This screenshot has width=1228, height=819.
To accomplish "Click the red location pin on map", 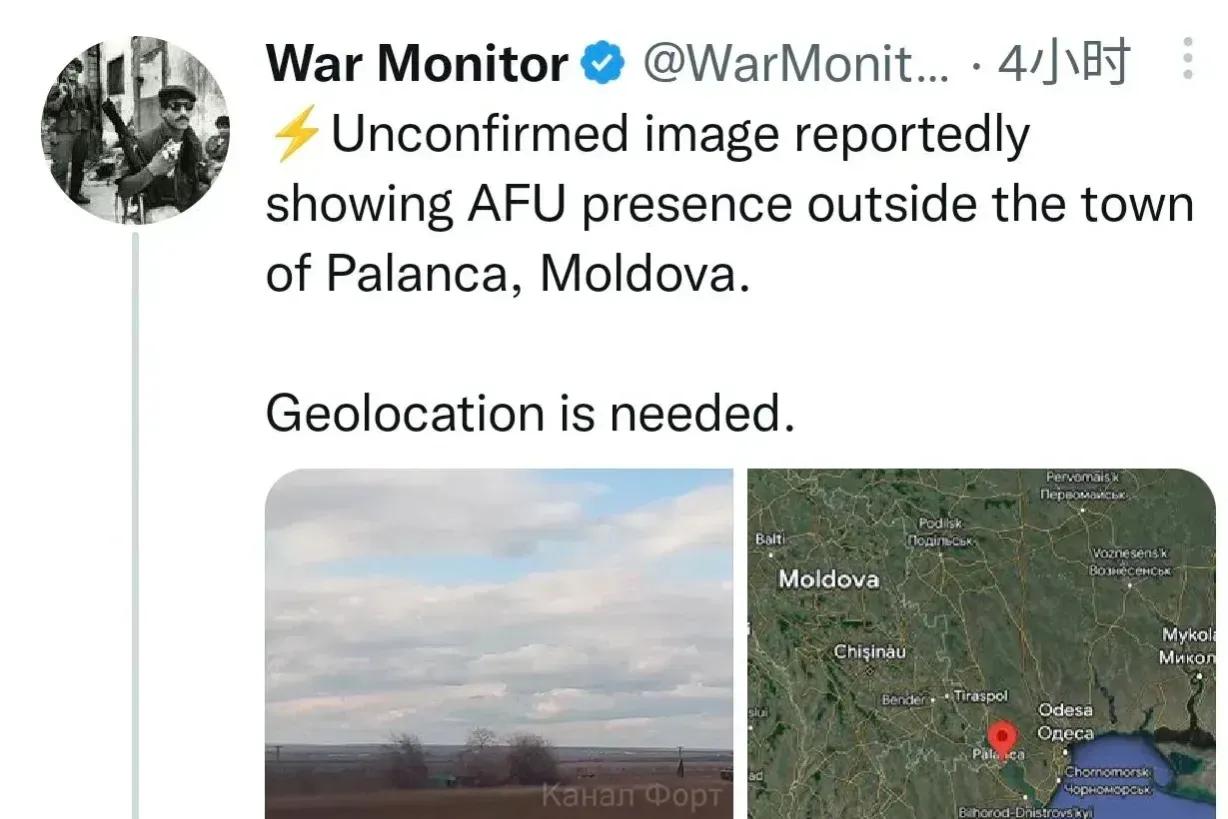I will click(1002, 738).
